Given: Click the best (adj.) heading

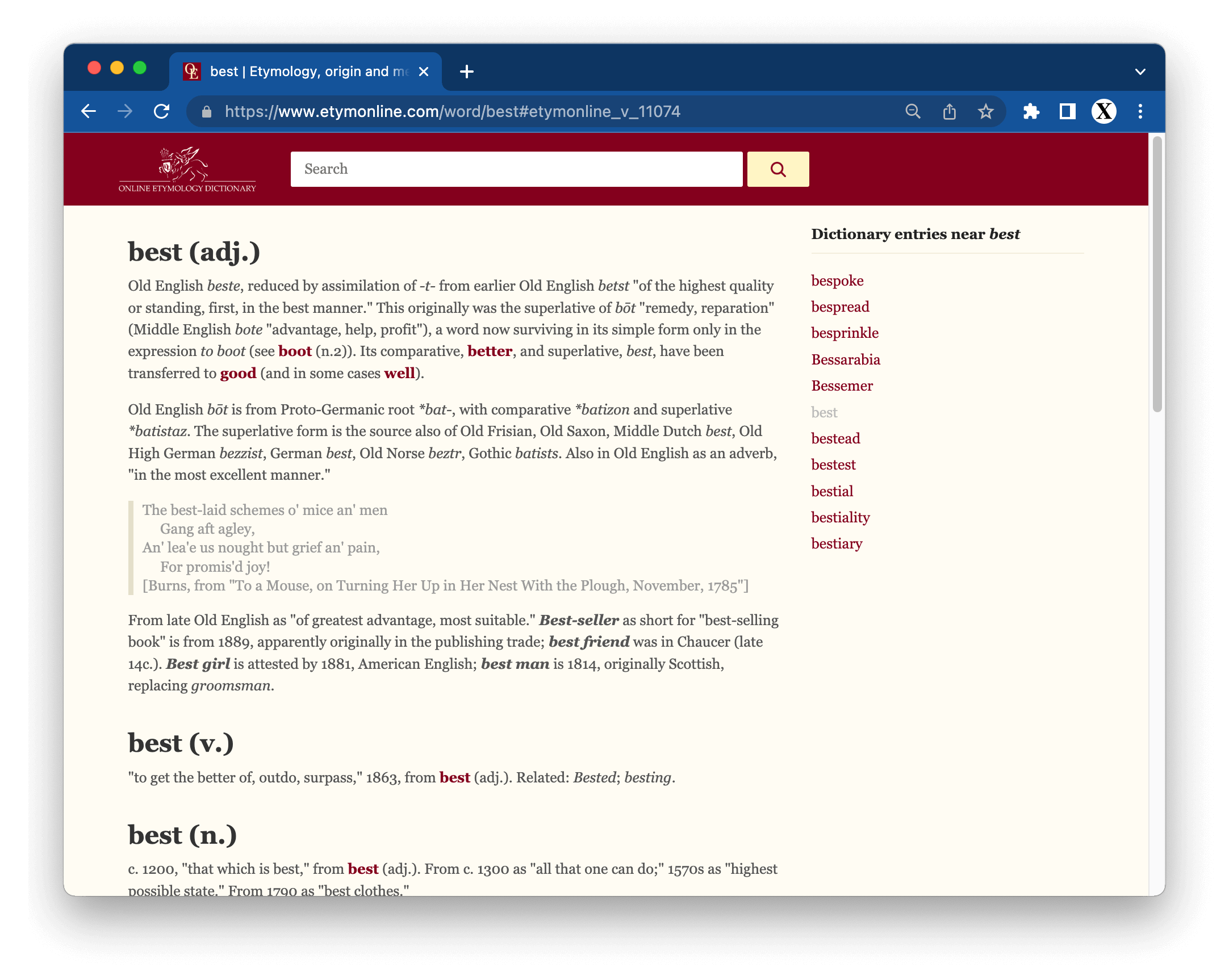Looking at the screenshot, I should (x=194, y=252).
